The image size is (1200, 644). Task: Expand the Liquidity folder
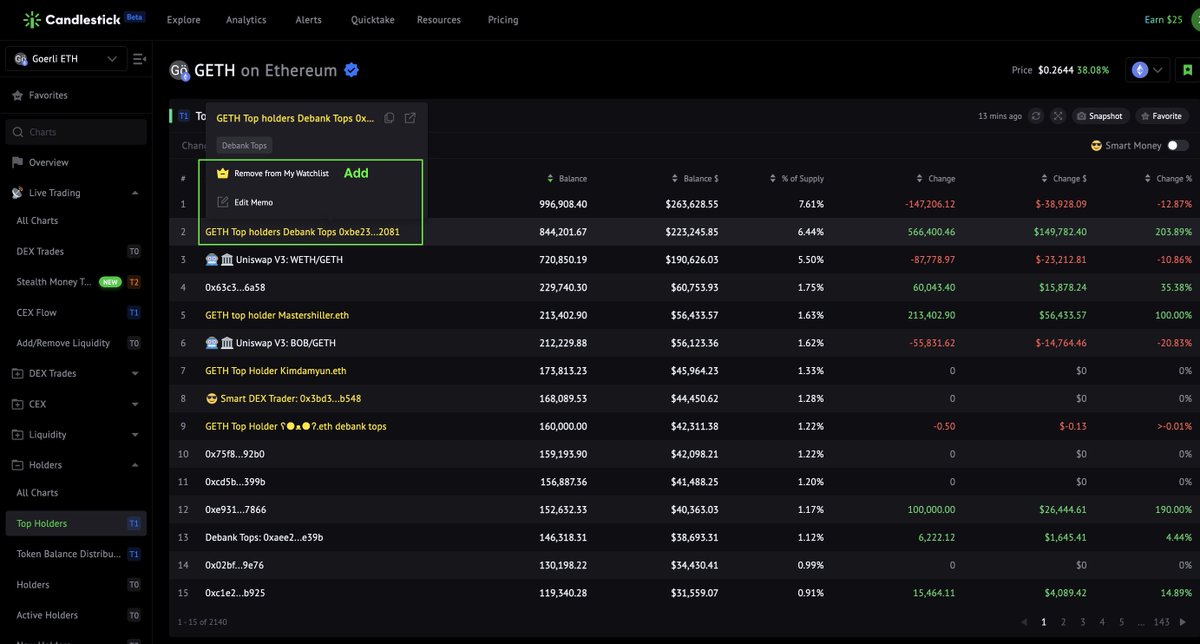coord(135,435)
